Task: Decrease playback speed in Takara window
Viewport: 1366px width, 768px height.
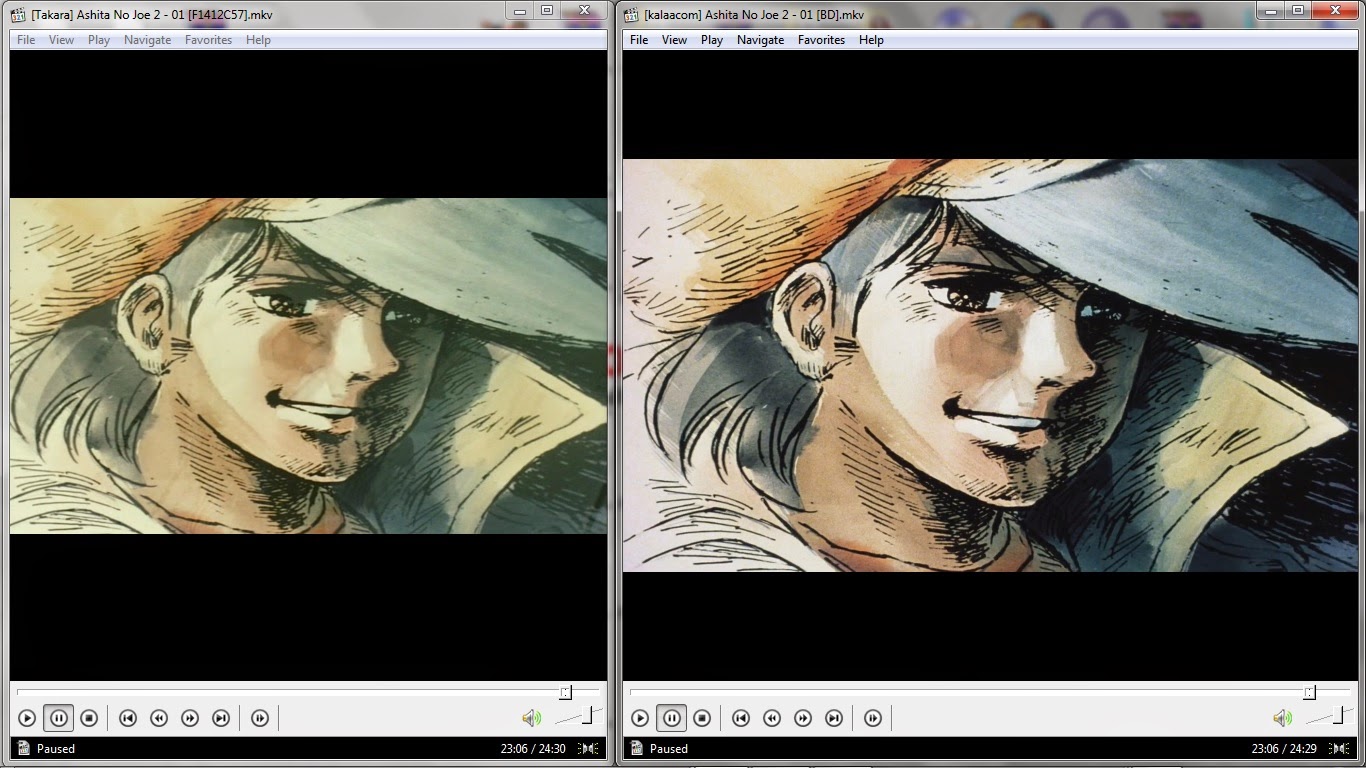Action: pyautogui.click(x=158, y=718)
